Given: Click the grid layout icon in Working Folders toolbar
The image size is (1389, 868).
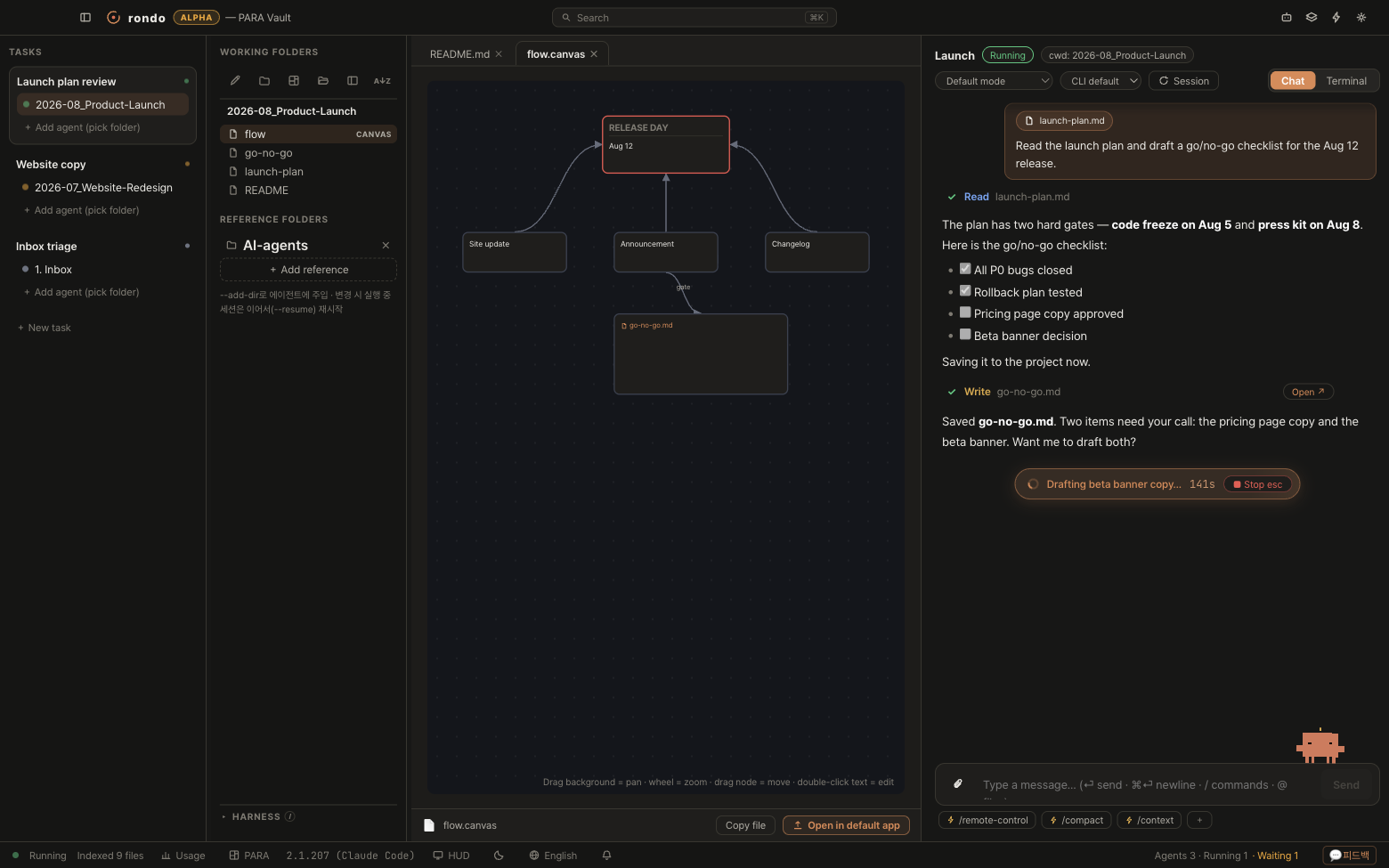Looking at the screenshot, I should point(294,80).
